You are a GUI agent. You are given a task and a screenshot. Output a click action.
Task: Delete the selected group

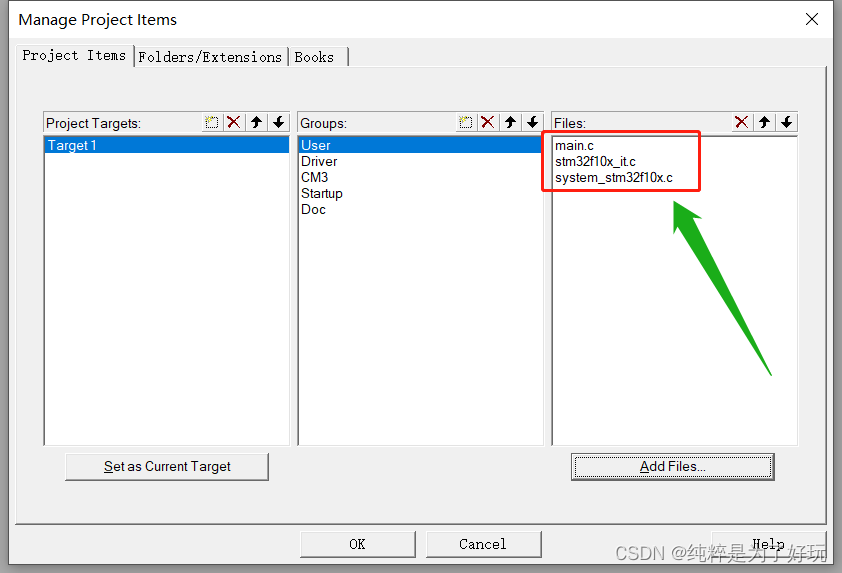tap(488, 122)
